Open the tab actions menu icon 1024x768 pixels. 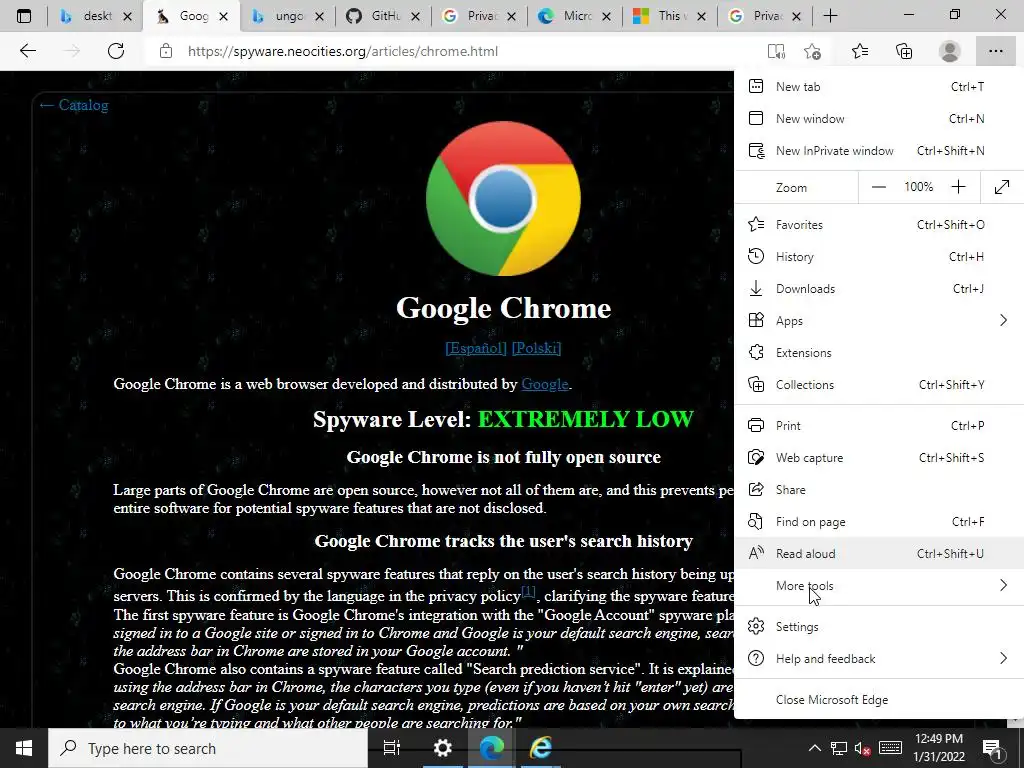(x=24, y=16)
